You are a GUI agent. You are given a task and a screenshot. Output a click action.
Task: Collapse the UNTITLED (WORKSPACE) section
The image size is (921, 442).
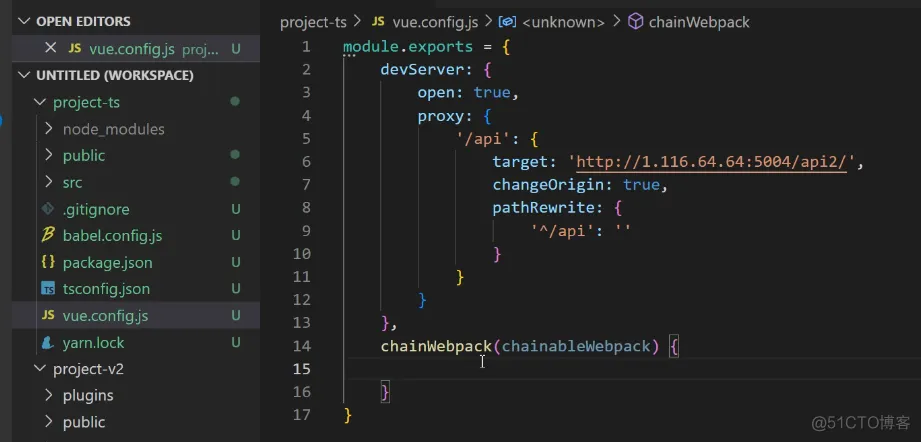coord(24,75)
